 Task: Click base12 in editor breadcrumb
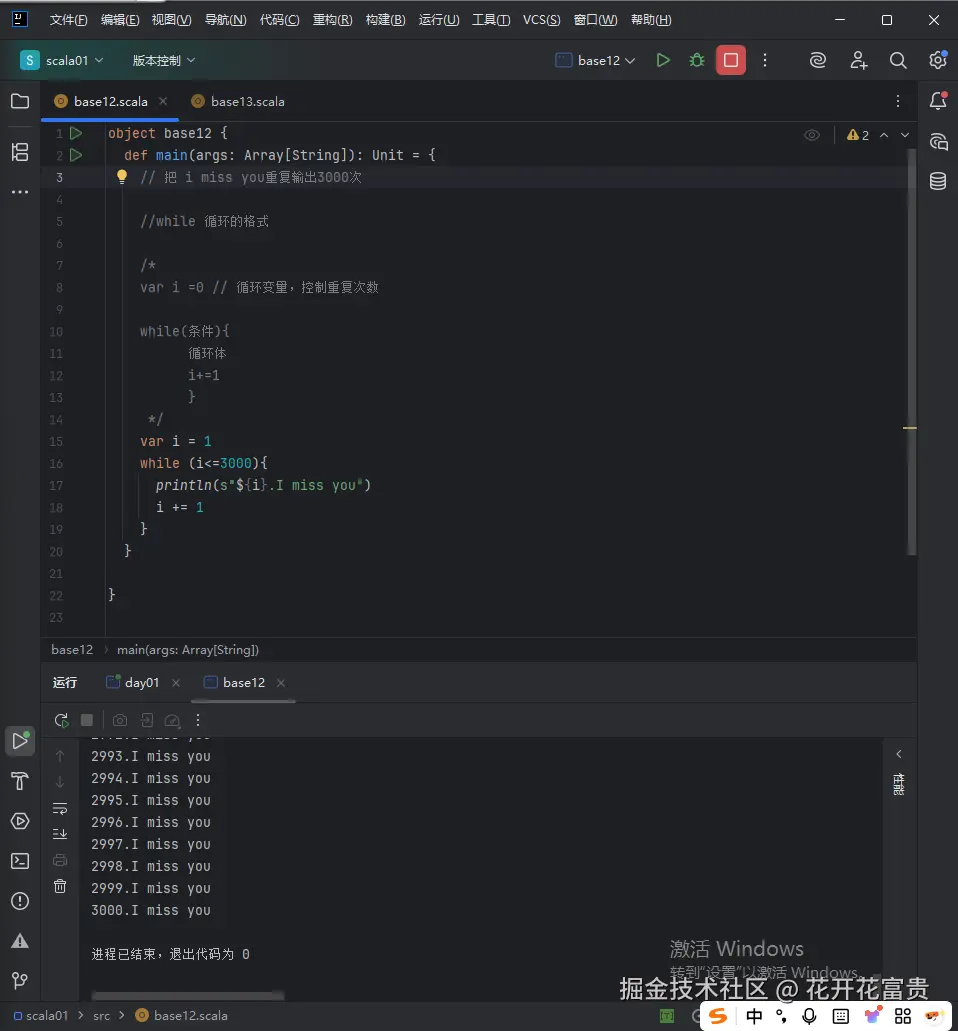coord(72,650)
